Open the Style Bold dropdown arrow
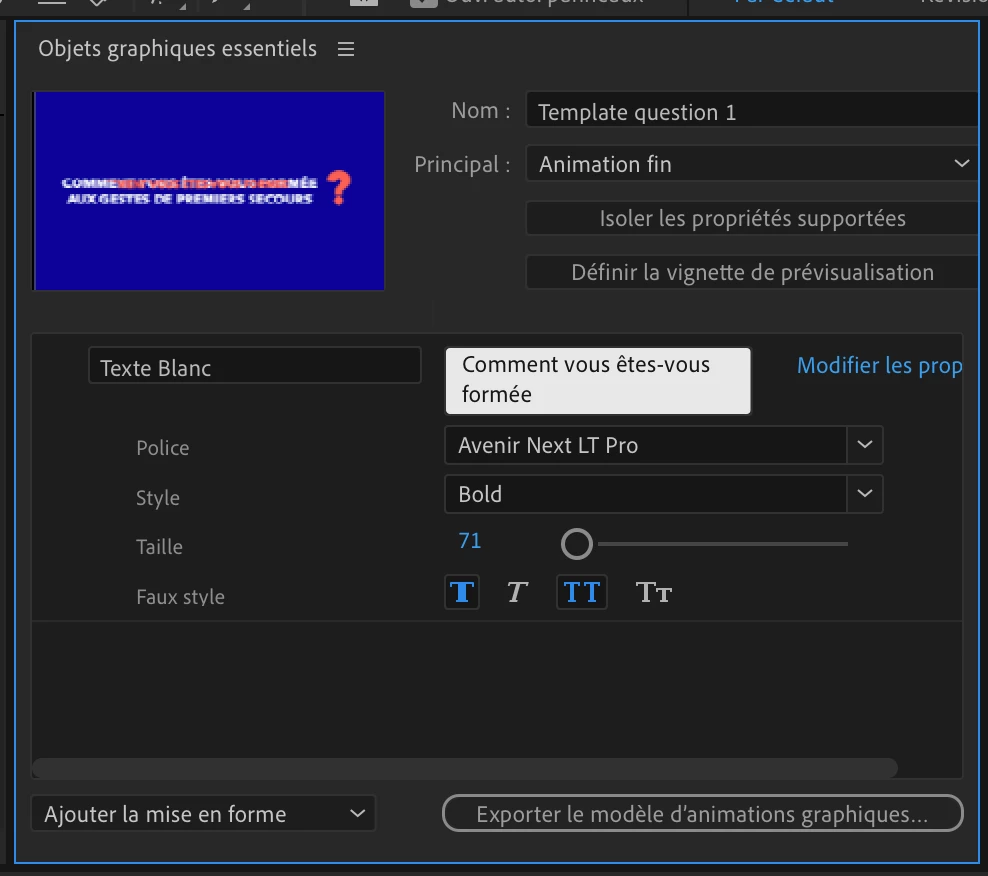The image size is (988, 876). click(x=864, y=494)
